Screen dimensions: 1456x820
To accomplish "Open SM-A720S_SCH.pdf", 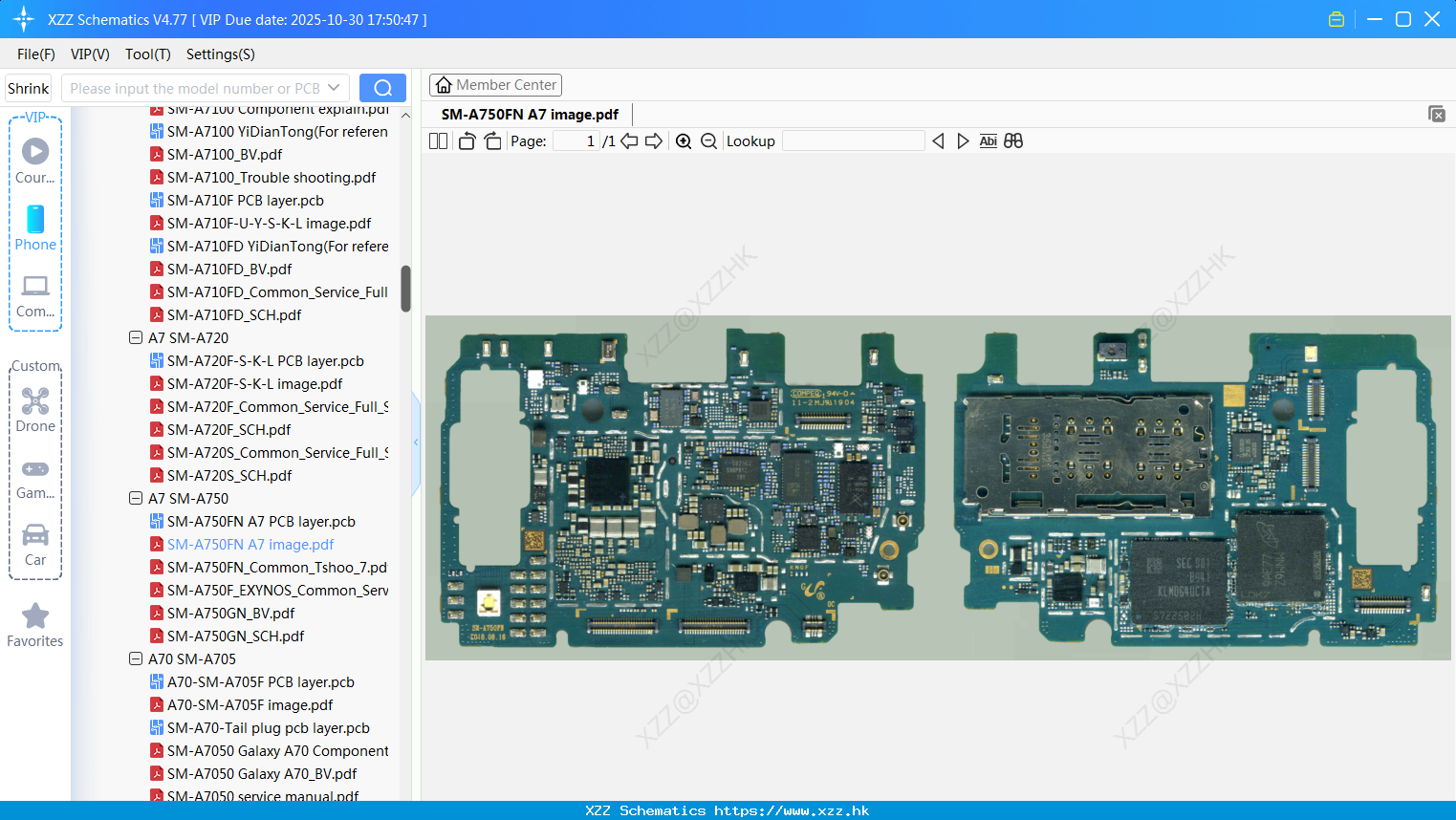I will (229, 475).
